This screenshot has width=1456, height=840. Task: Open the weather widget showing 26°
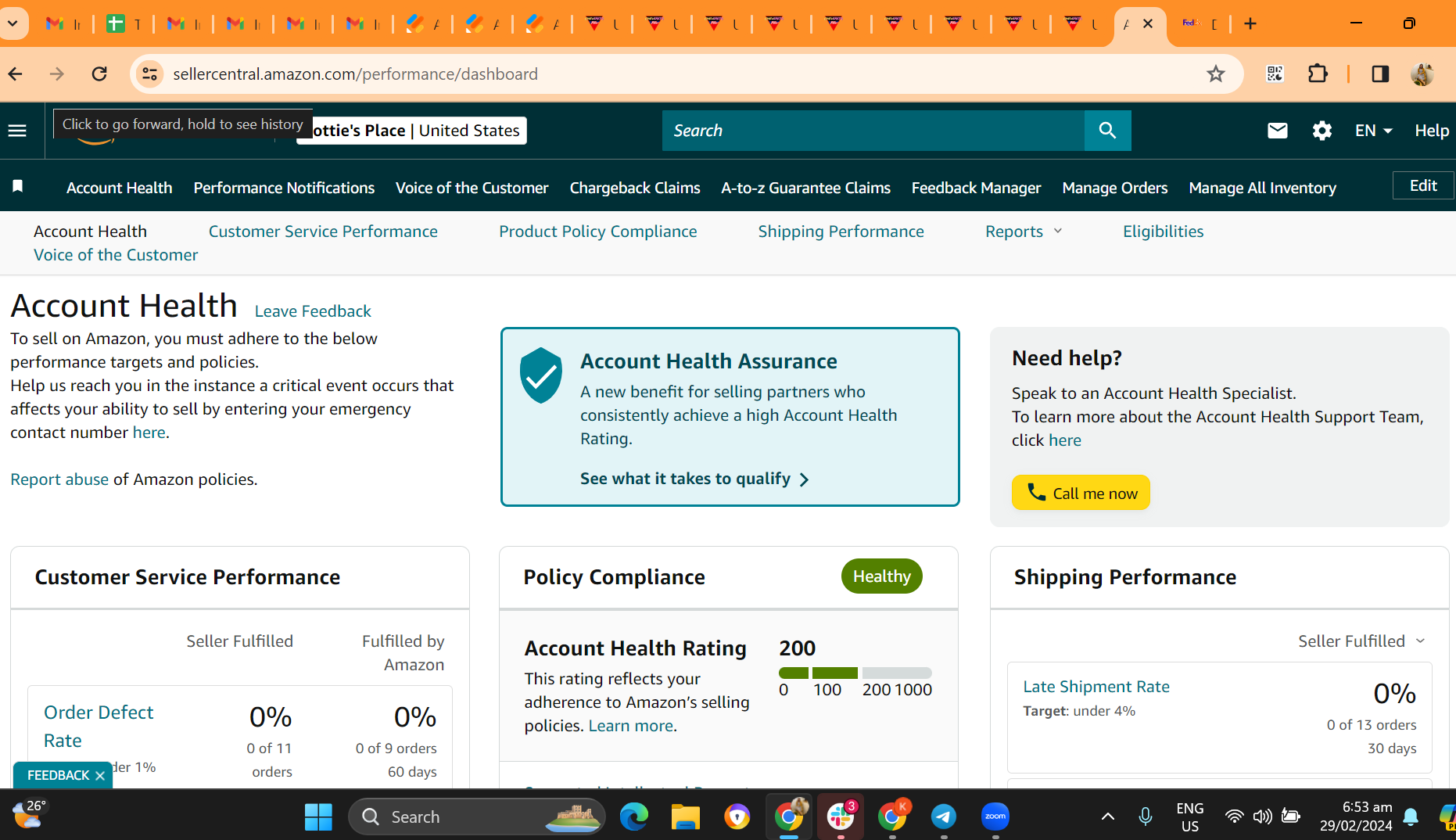click(29, 813)
